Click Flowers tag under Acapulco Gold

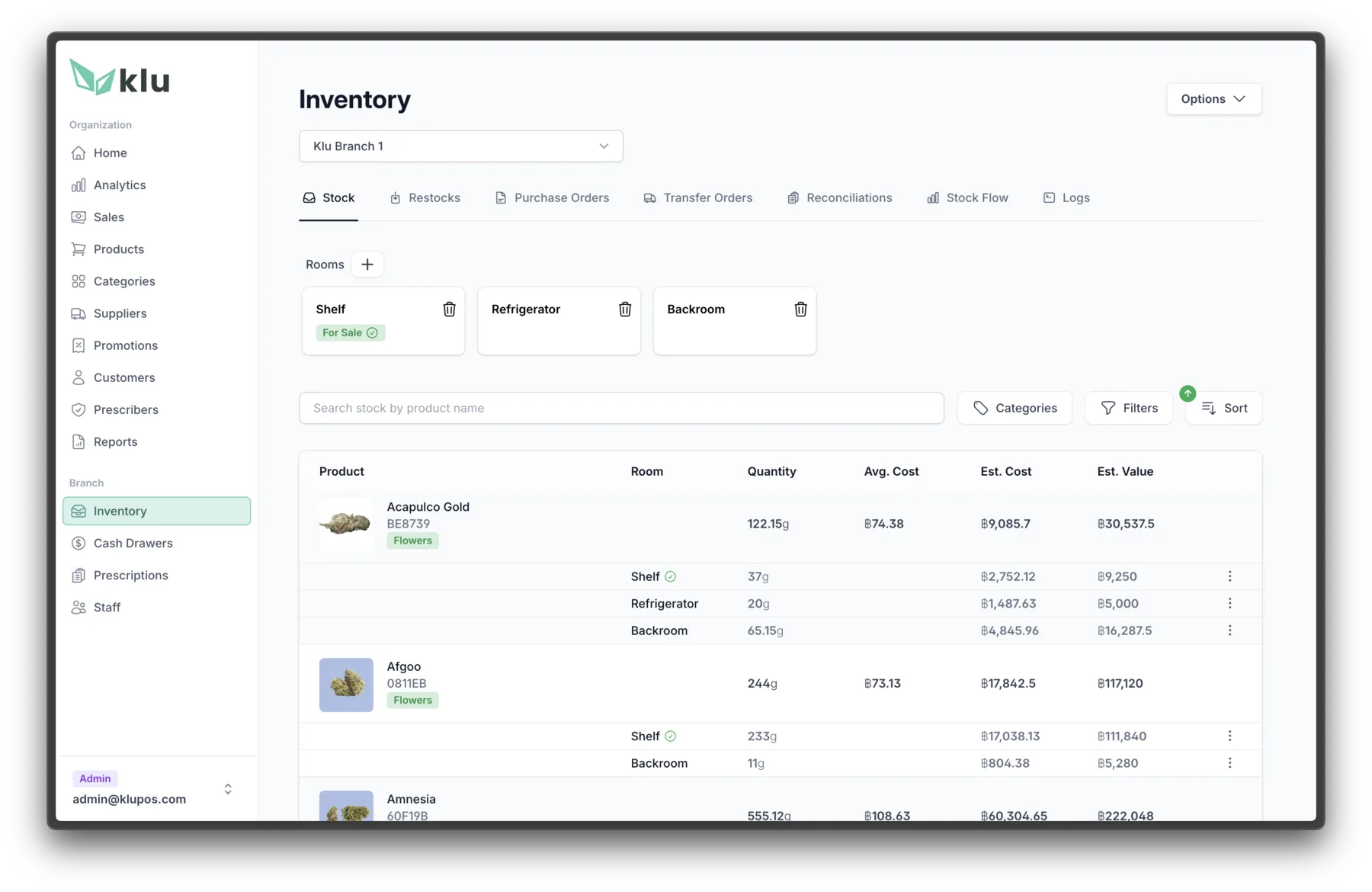coord(412,541)
